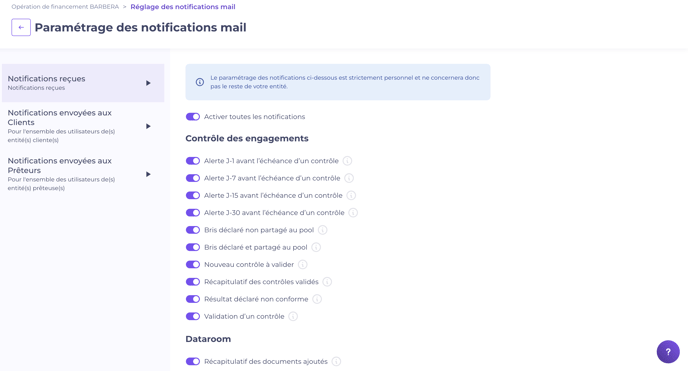The height and width of the screenshot is (371, 688).
Task: Click info icon next to Bris déclaré non partagé
Action: [322, 230]
